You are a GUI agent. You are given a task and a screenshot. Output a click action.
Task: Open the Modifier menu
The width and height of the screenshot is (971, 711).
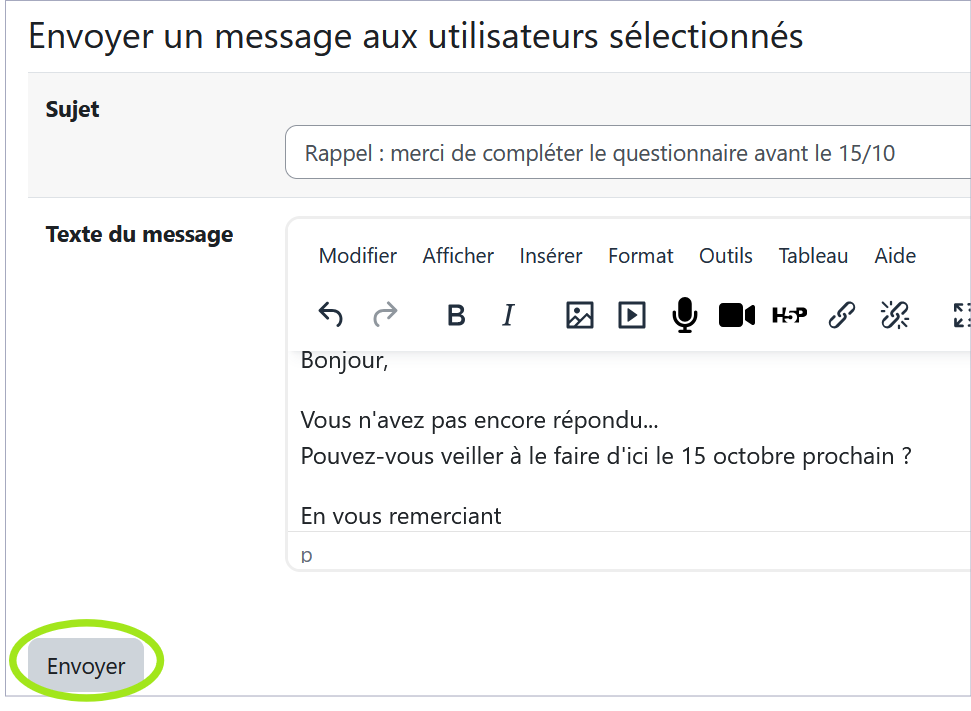pos(358,256)
